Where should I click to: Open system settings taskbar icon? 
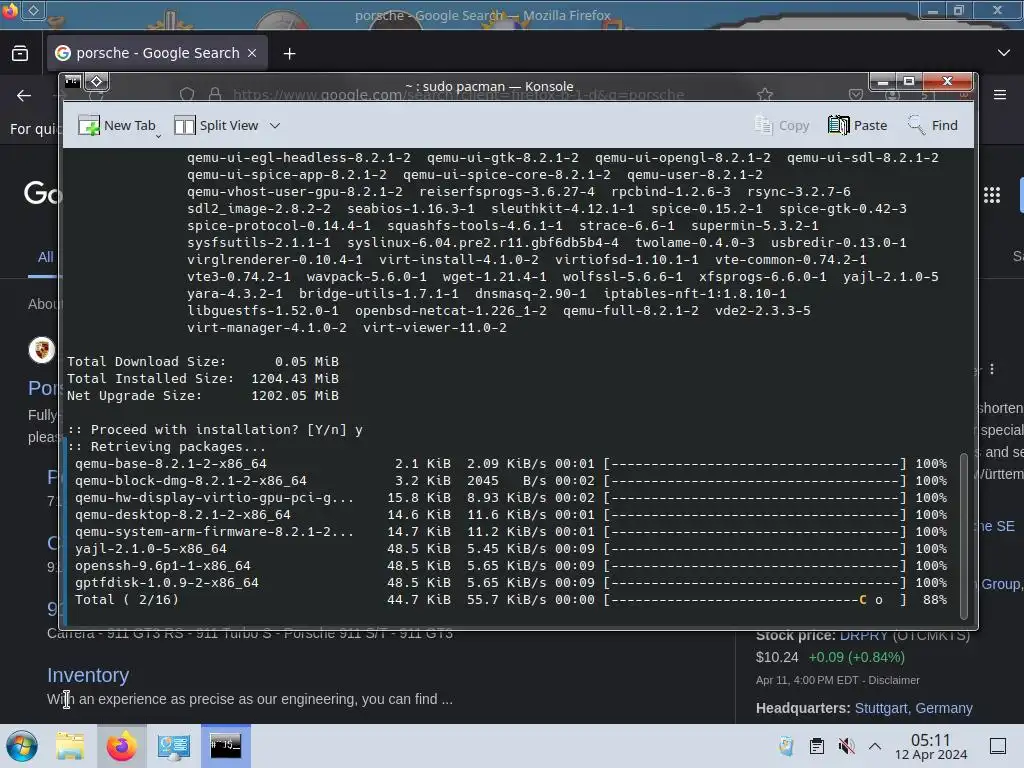173,746
